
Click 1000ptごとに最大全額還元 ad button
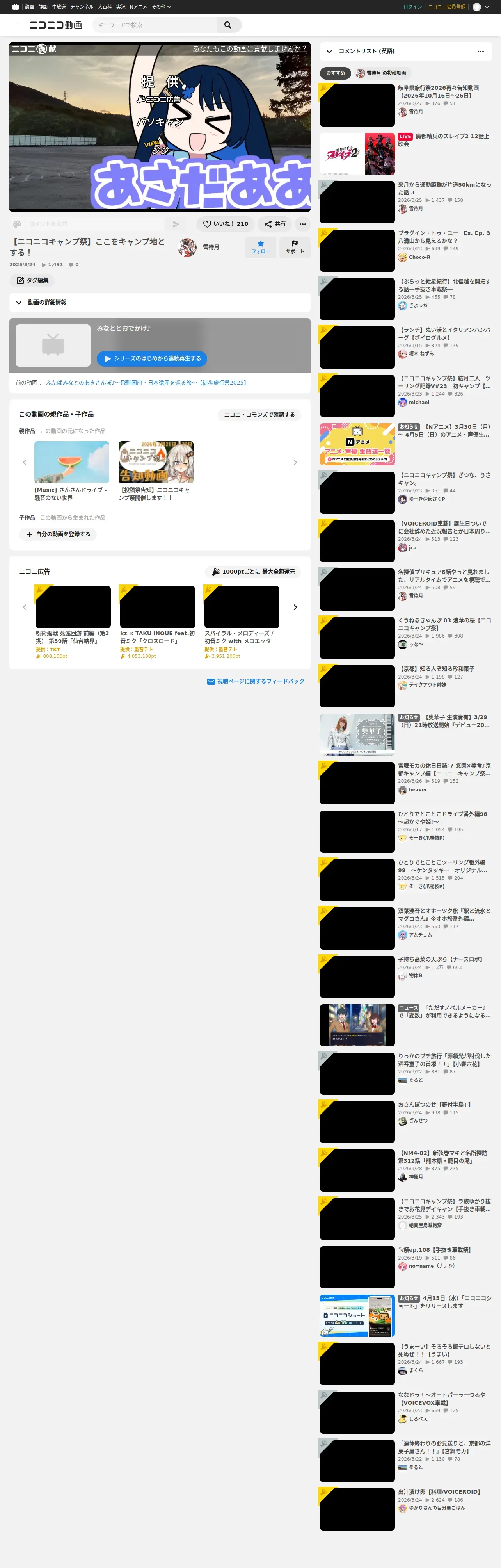(253, 572)
